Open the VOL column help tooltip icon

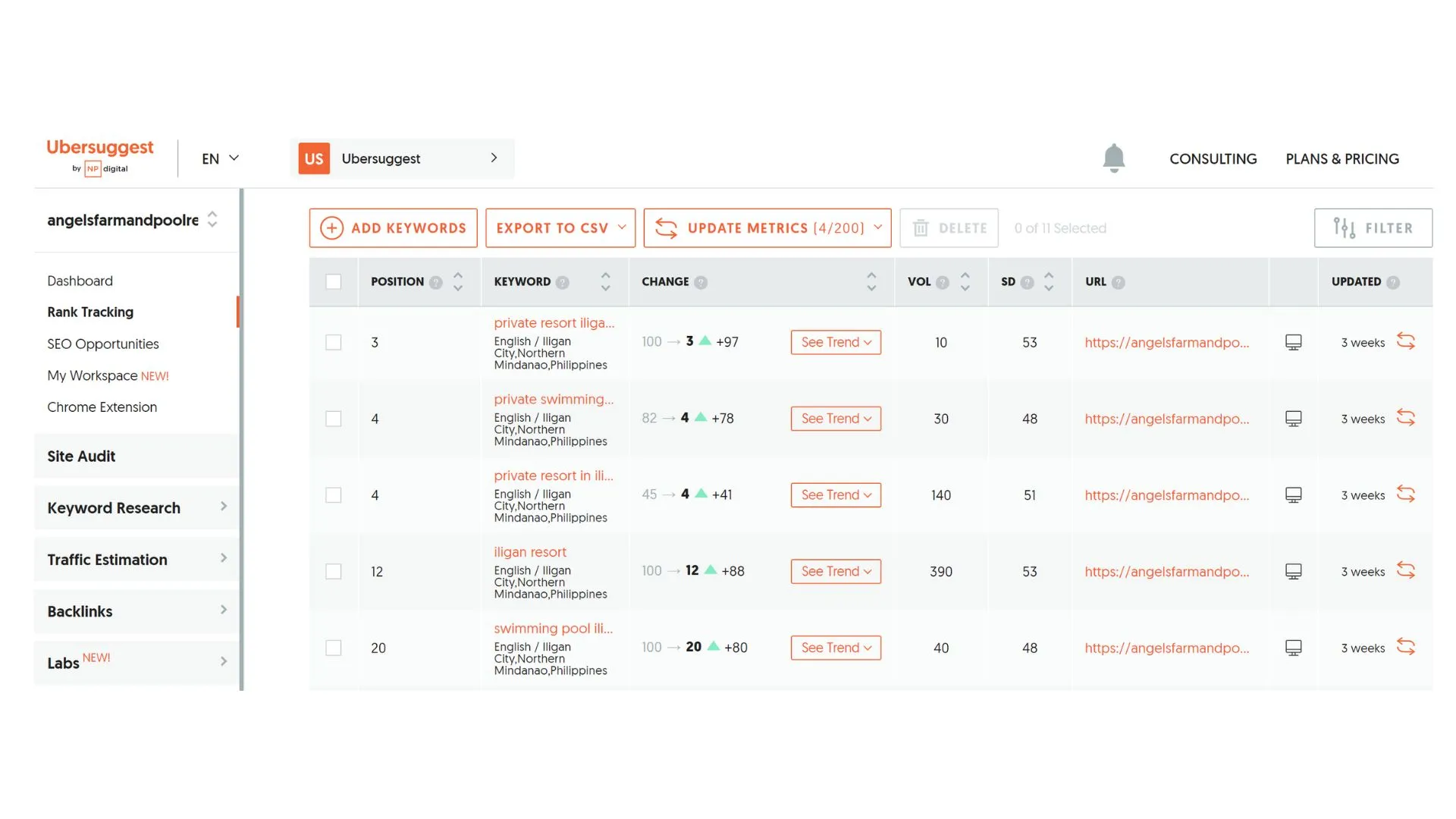[x=943, y=282]
